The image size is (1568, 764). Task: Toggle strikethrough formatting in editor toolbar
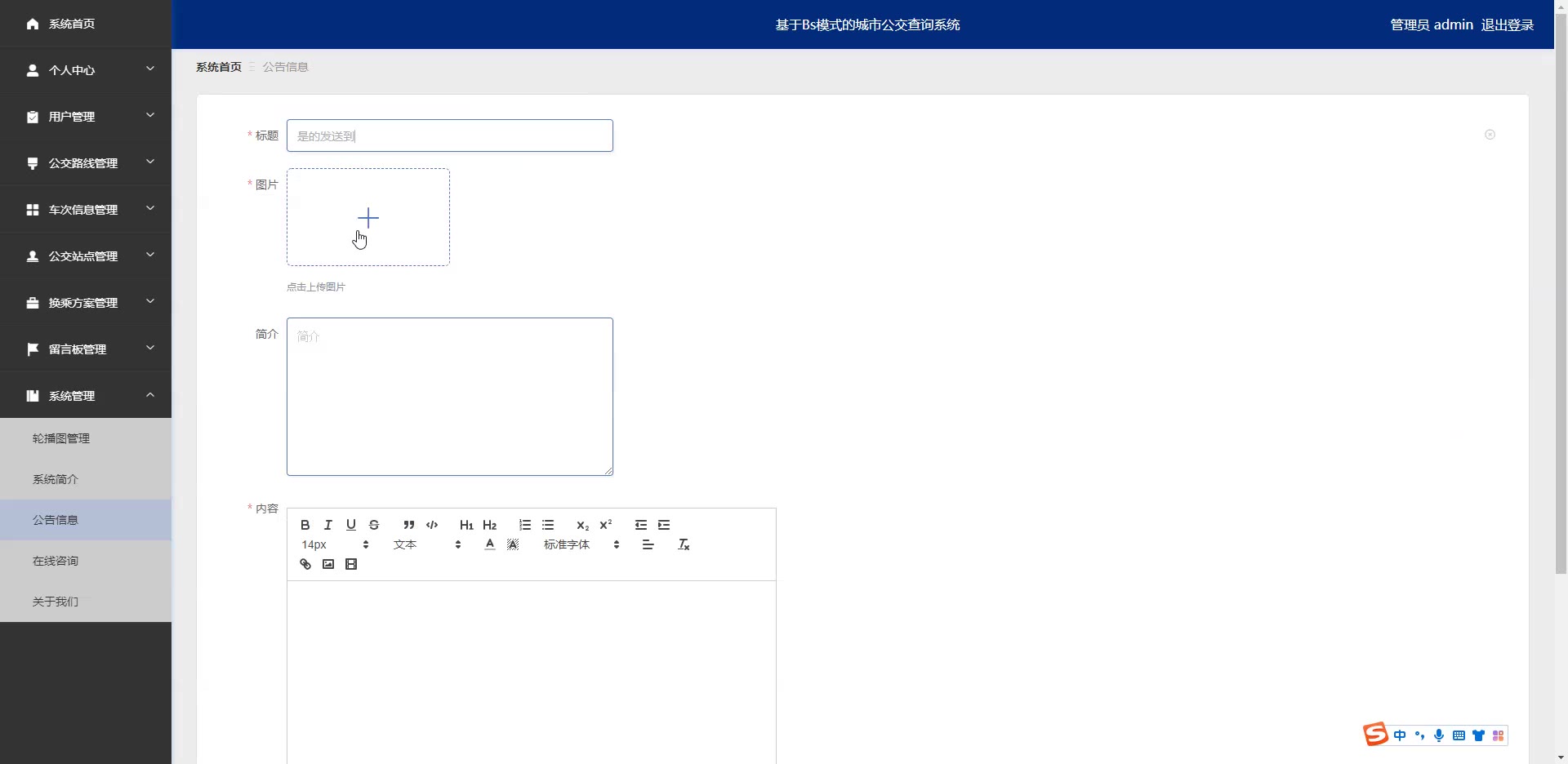[374, 525]
